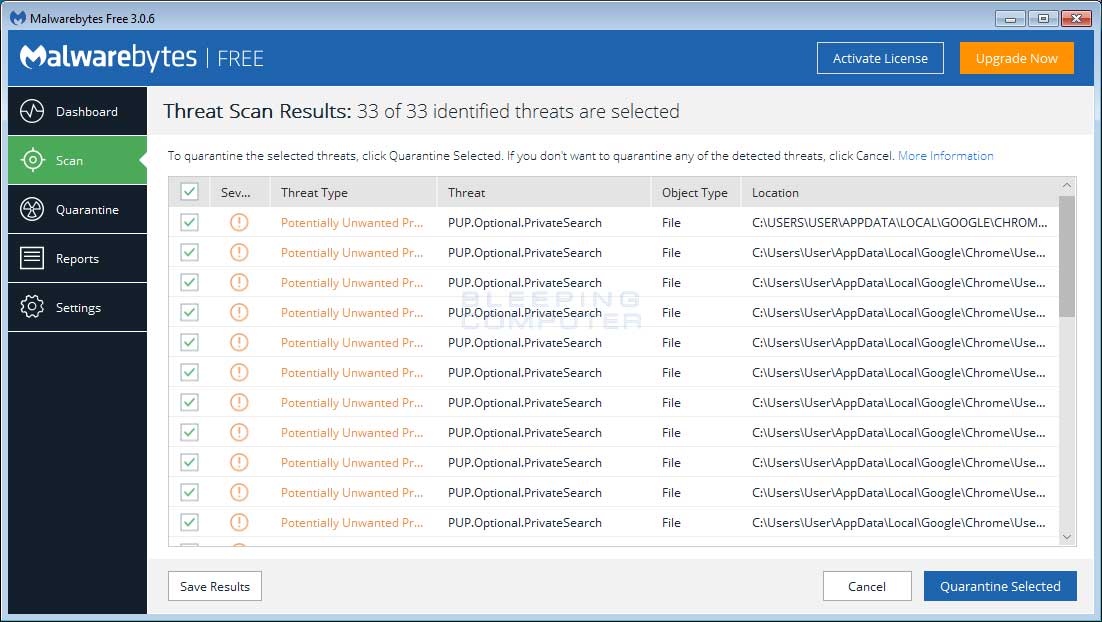Uncheck the first PUP.Optional.PrivateSearch threat

click(189, 222)
